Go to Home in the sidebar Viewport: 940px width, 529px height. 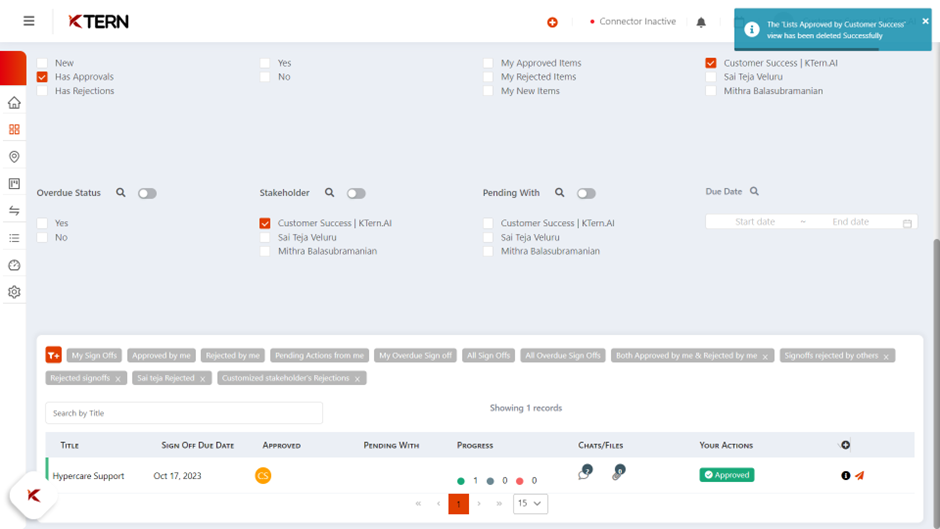point(14,103)
